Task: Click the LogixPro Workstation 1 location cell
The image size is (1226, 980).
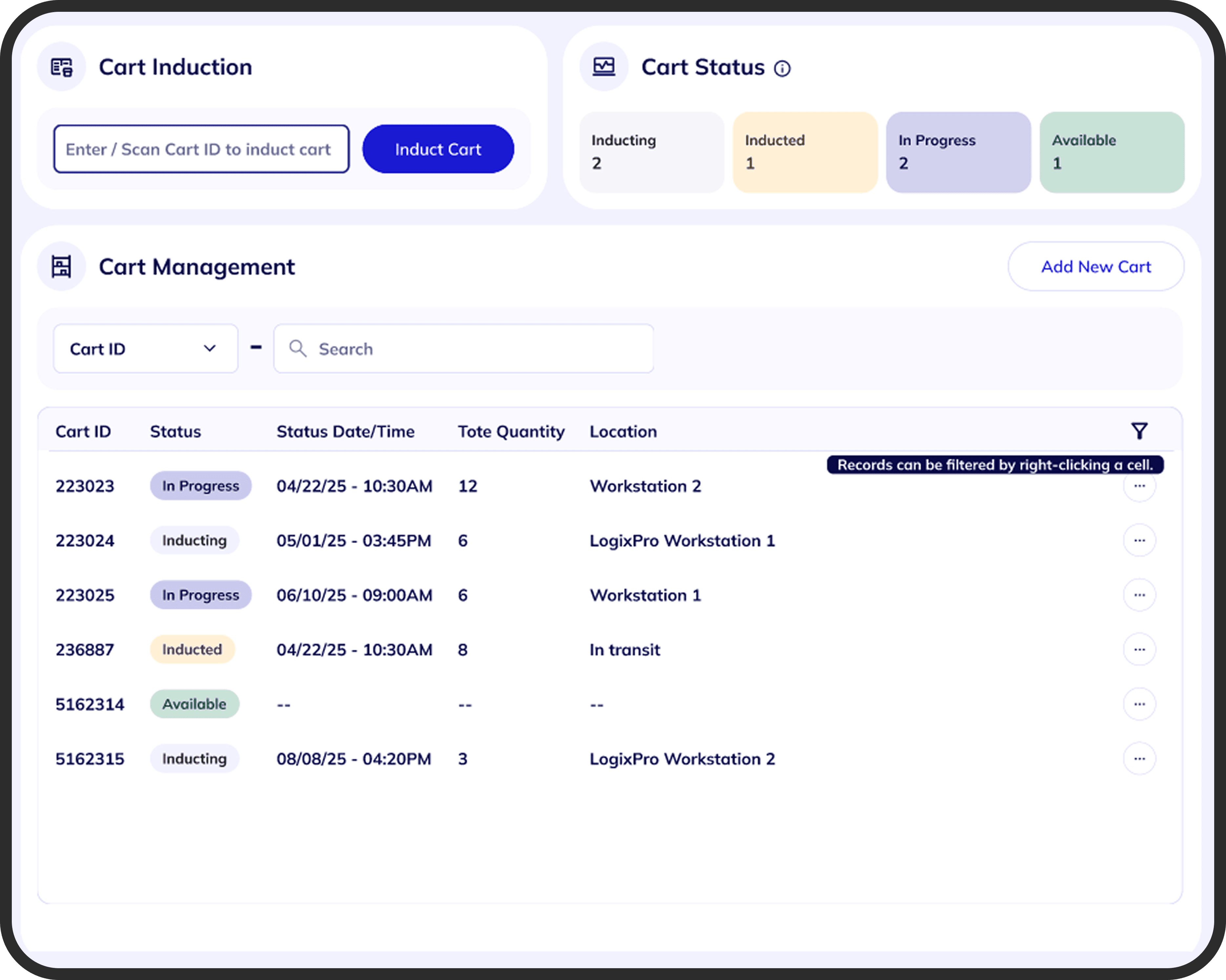Action: (x=683, y=541)
